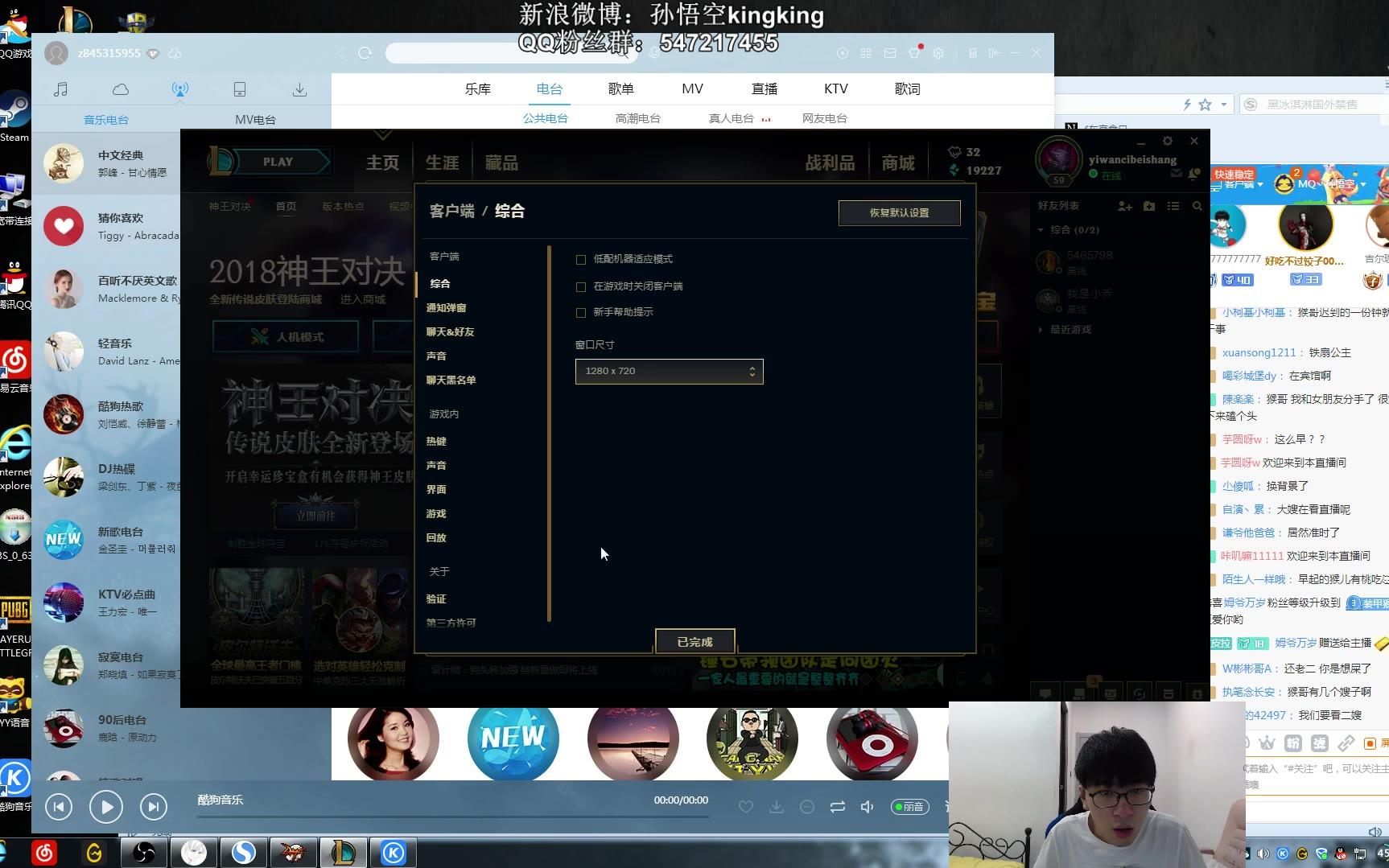This screenshot has width=1389, height=868.
Task: Click KuGou volume speaker icon
Action: point(868,807)
